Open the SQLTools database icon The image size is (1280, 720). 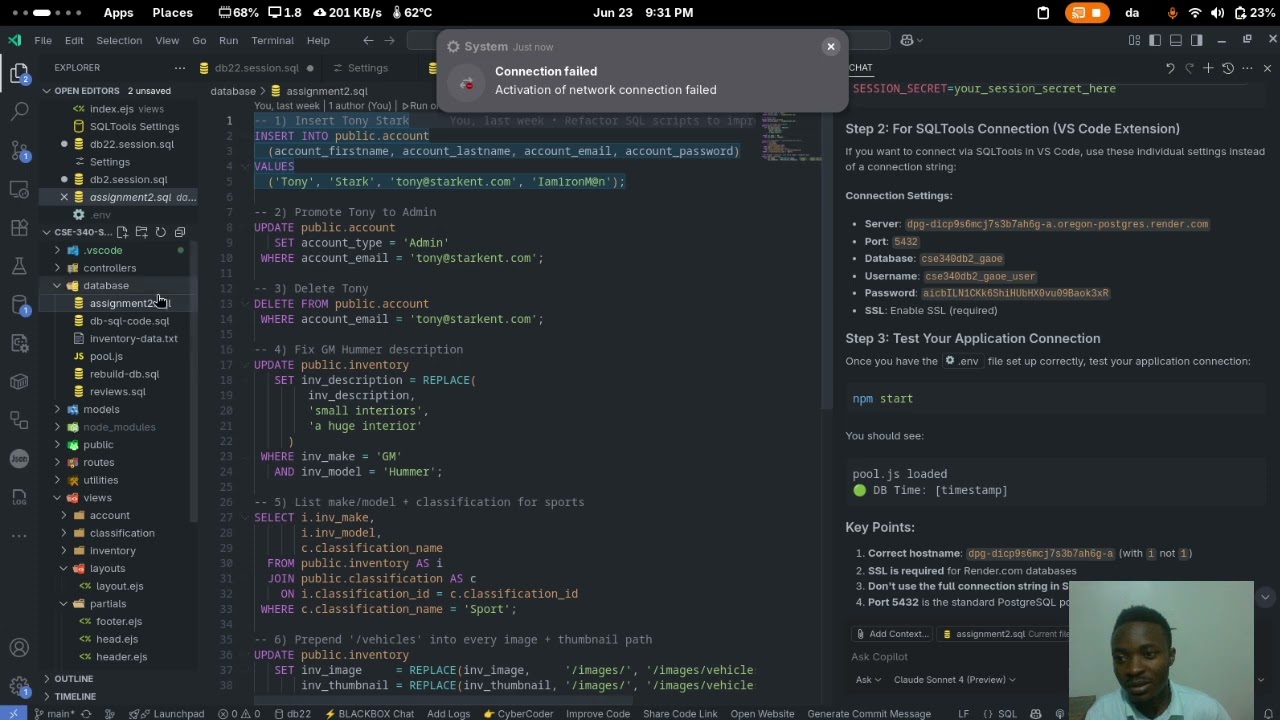coord(19,304)
